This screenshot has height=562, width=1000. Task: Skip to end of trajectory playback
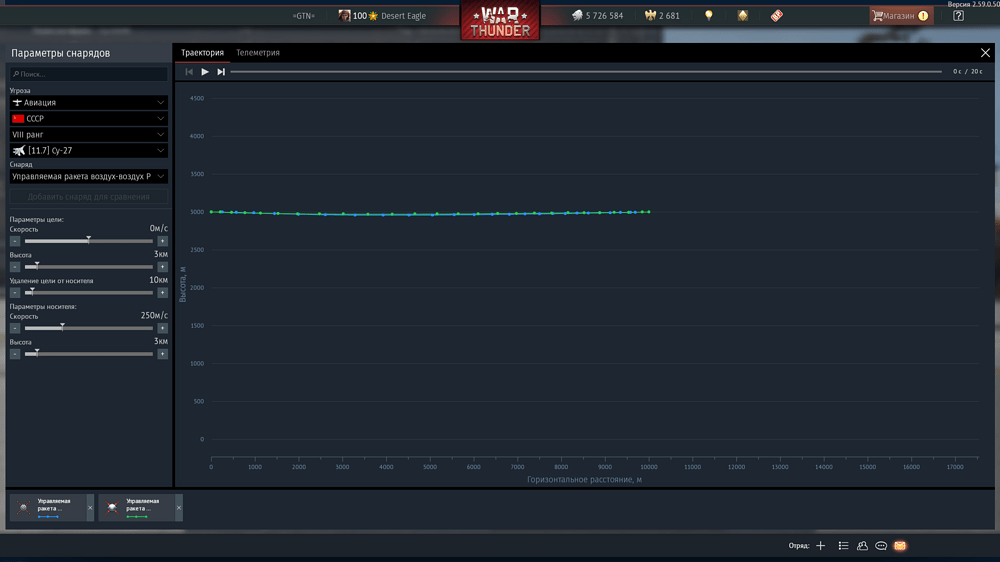tap(221, 72)
